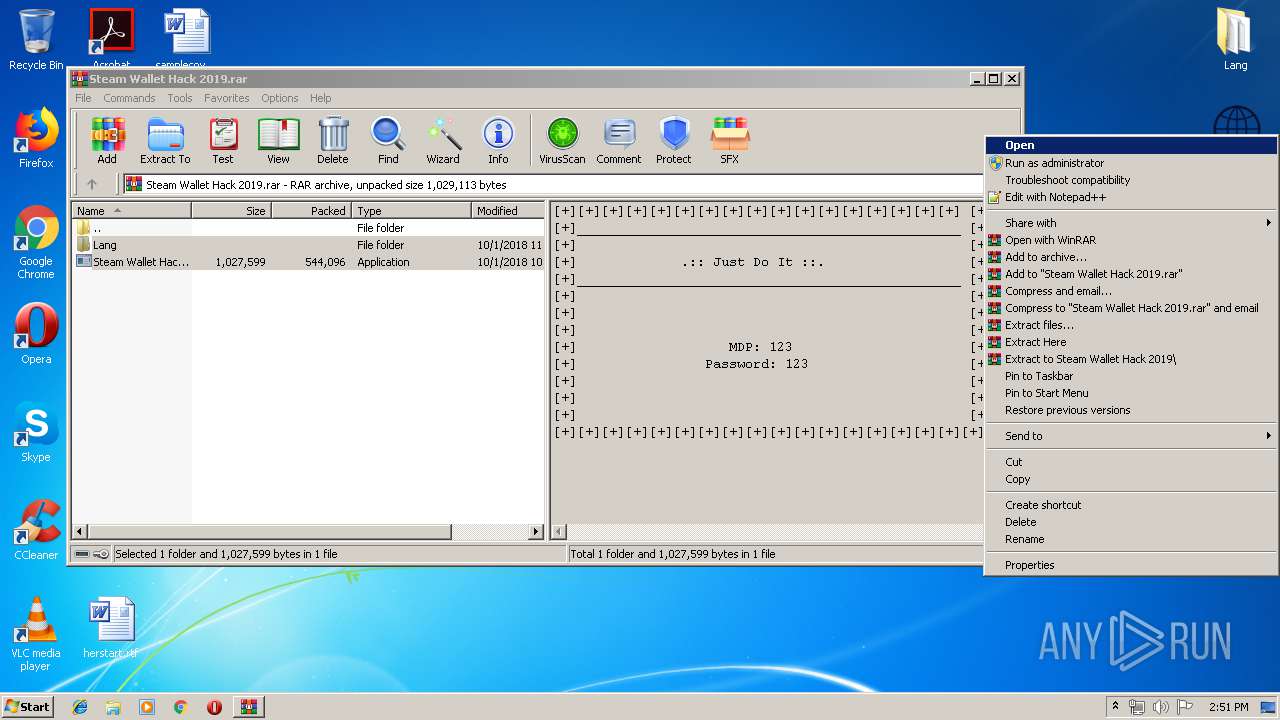Image resolution: width=1280 pixels, height=720 pixels.
Task: Open Recycle Bin on desktop
Action: pos(36,40)
